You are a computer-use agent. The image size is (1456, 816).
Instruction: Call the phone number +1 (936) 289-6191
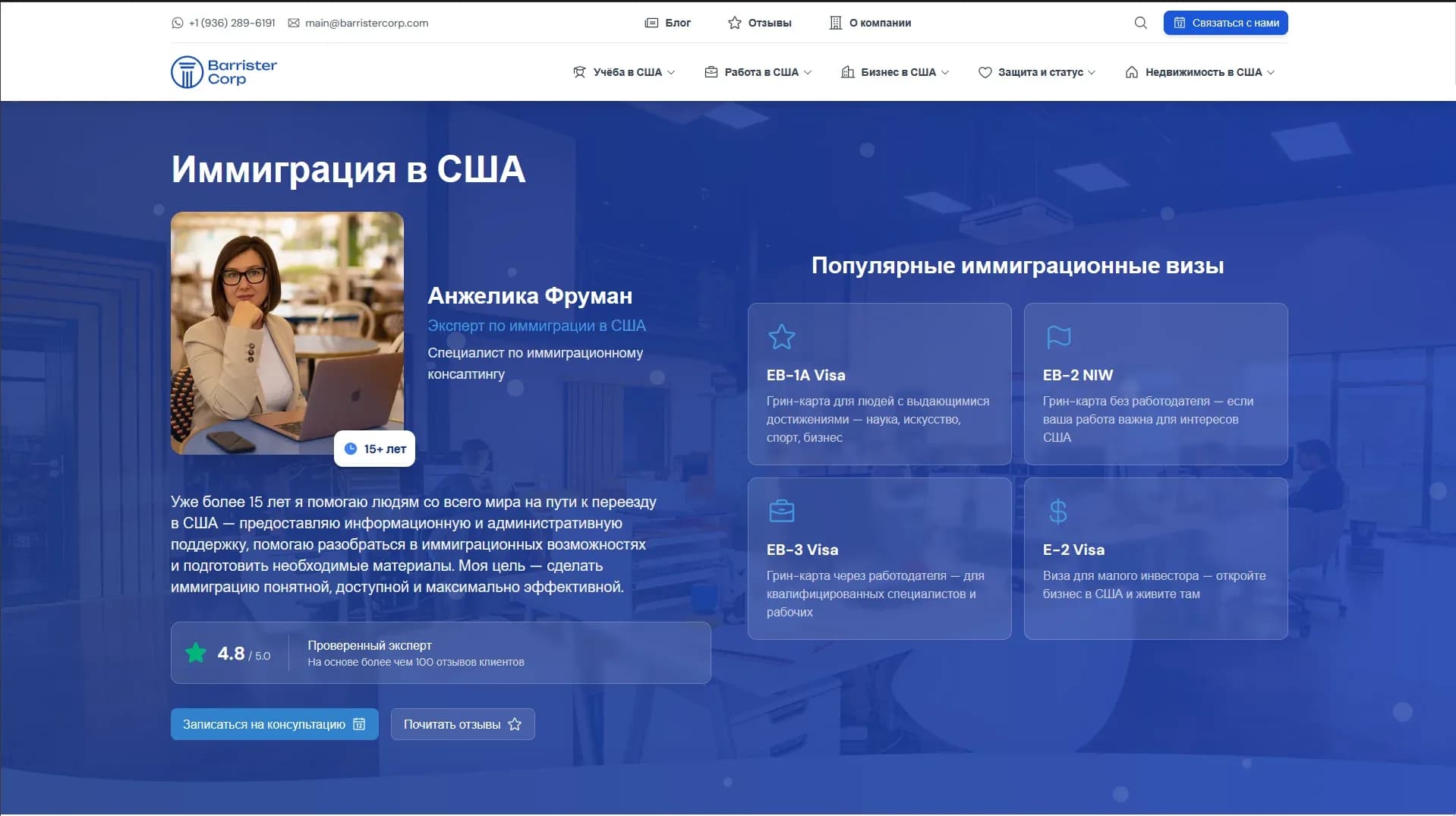click(232, 23)
